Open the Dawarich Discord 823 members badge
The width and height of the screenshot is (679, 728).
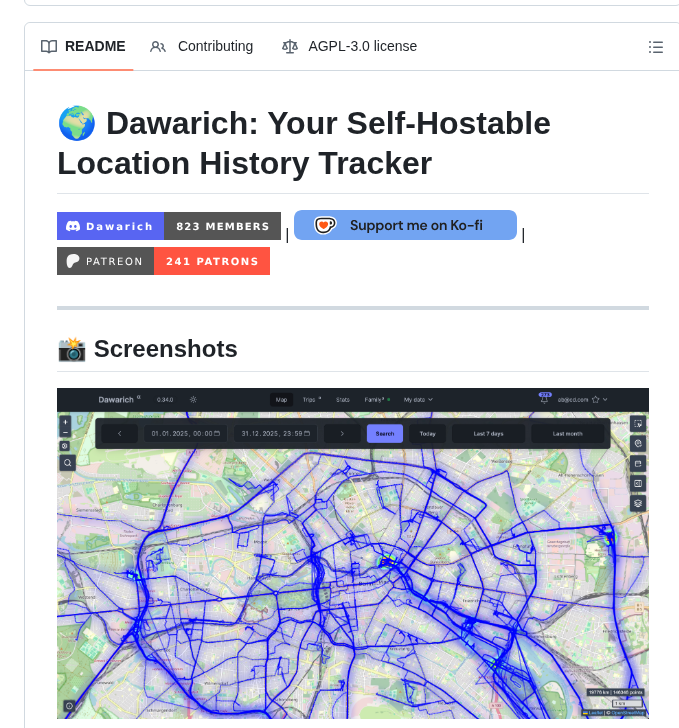coord(169,226)
